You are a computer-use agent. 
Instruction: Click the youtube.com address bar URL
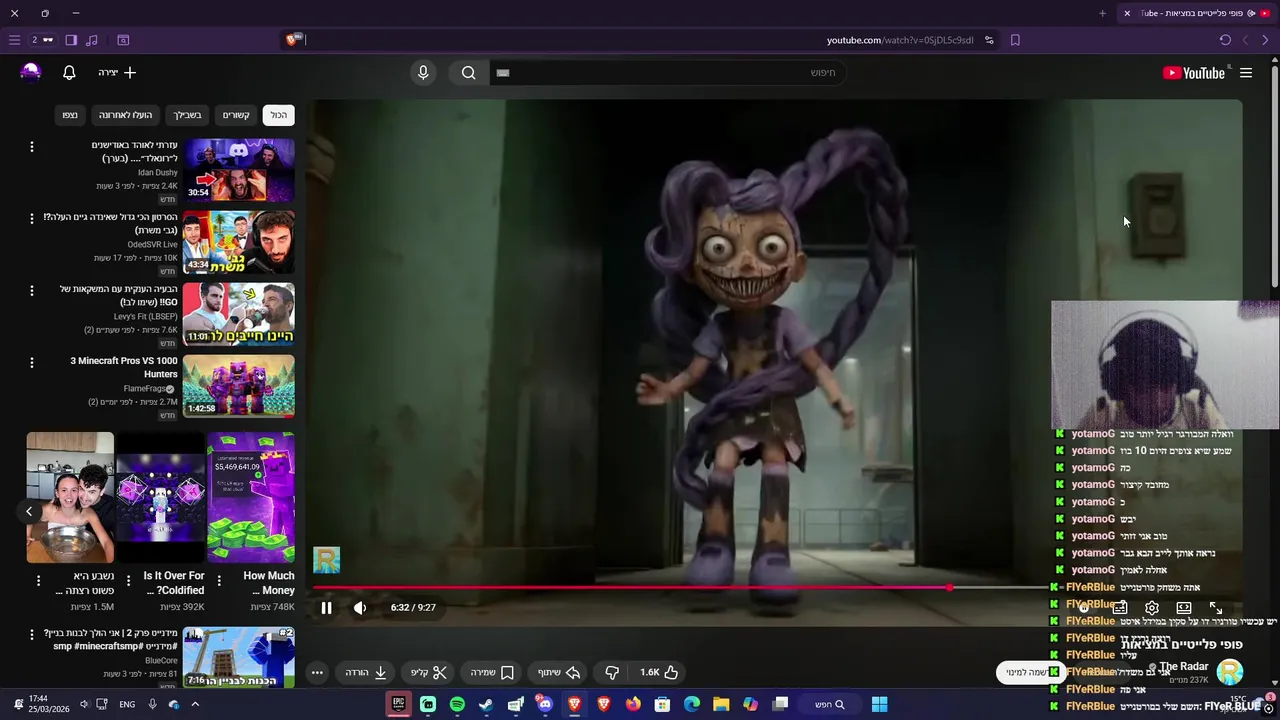coord(900,40)
